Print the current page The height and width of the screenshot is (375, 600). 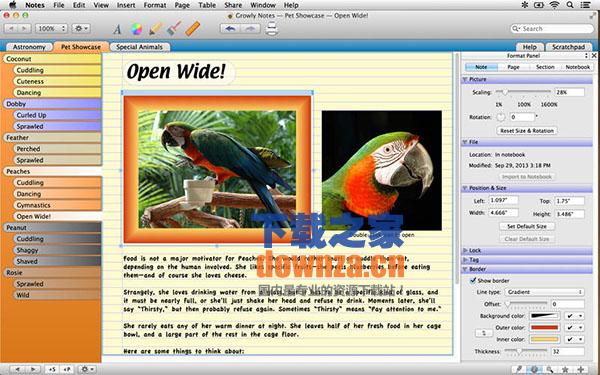point(272,29)
